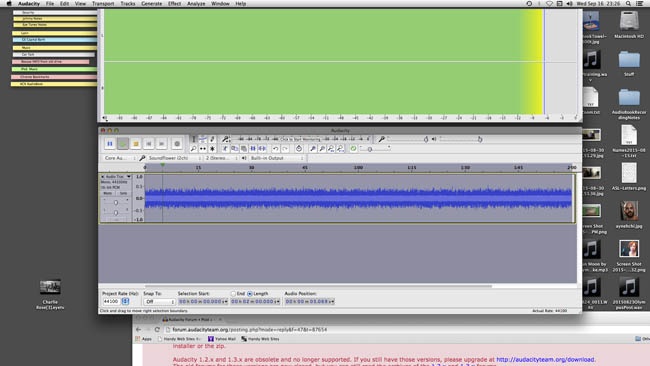Adjust the playback speed slider

click(x=375, y=148)
